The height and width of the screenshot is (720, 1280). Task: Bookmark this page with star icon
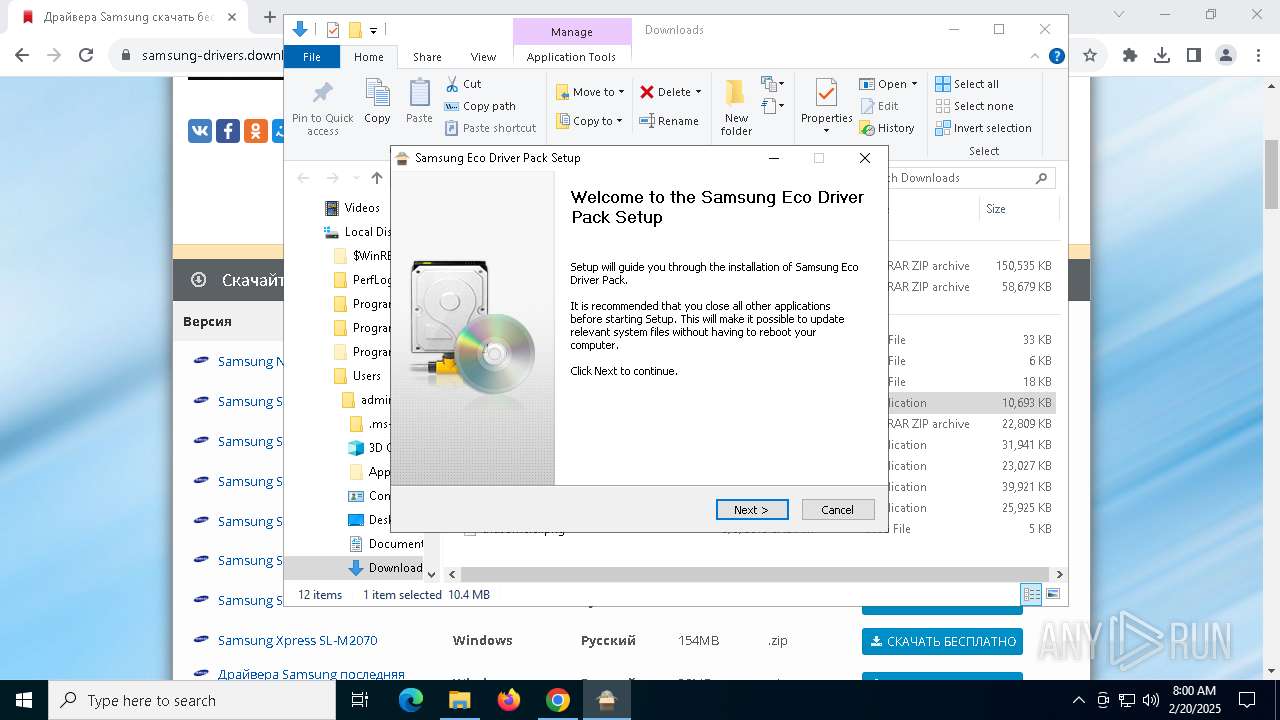[x=1090, y=56]
